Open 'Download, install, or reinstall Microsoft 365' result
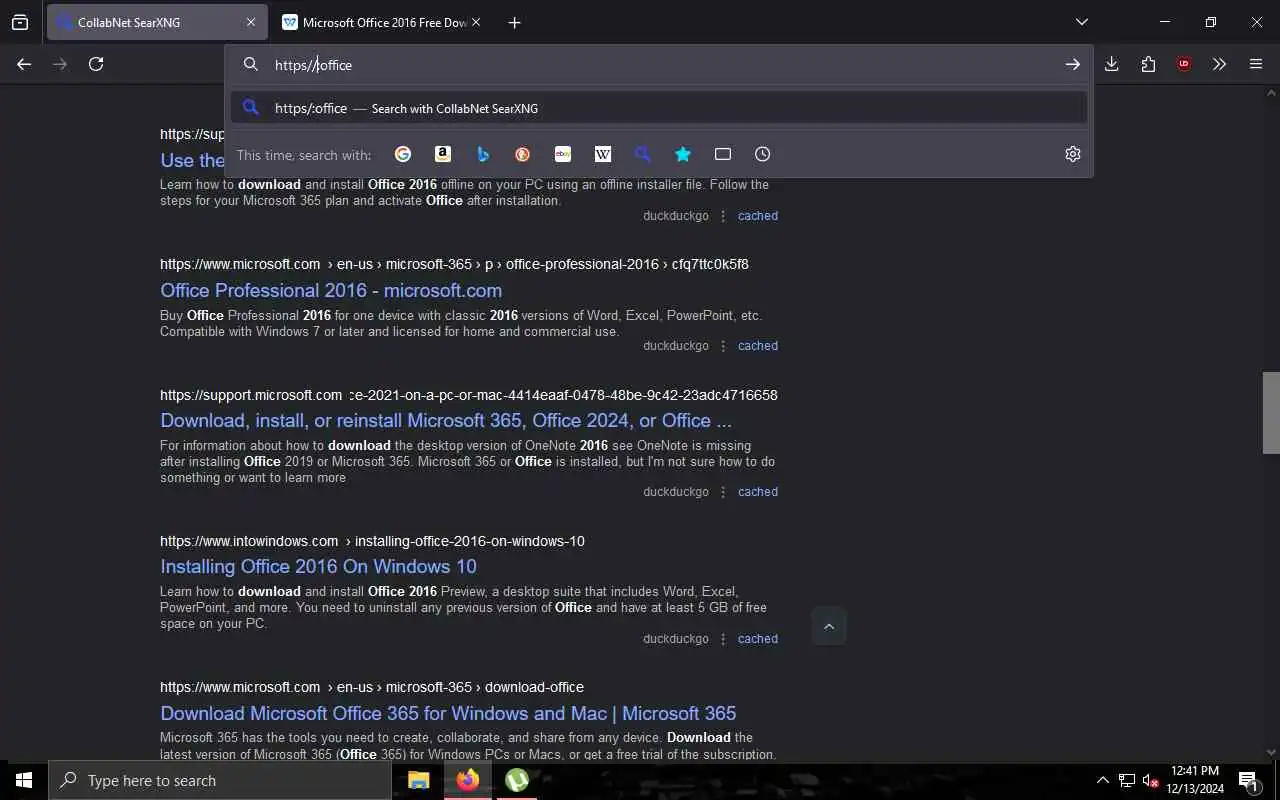 [446, 420]
